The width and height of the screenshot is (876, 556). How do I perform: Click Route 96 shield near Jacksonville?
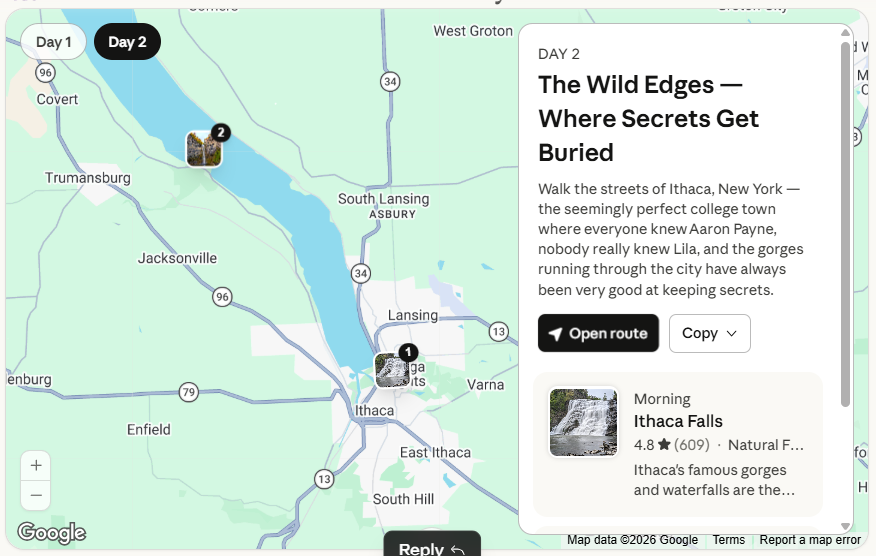click(x=222, y=296)
